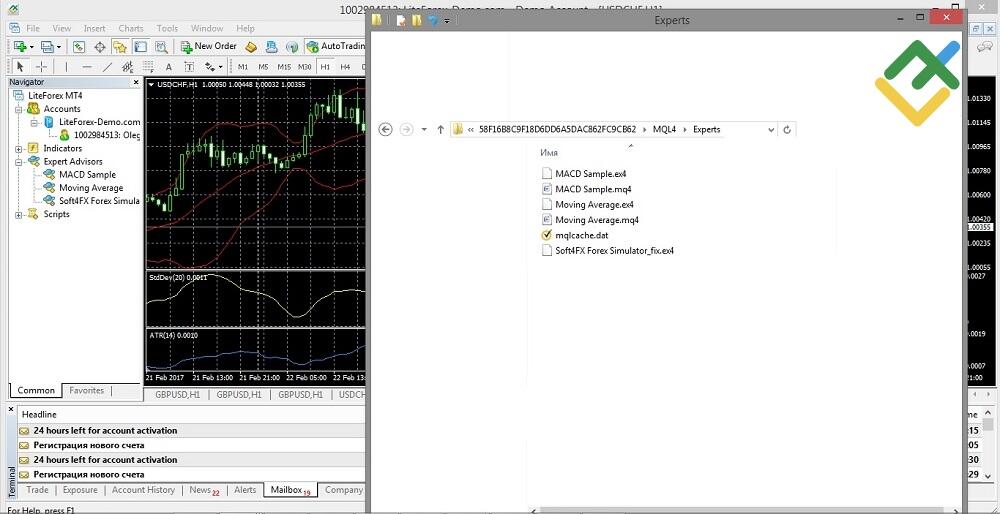Image resolution: width=1000 pixels, height=514 pixels.
Task: Open the View menu
Action: [x=62, y=29]
